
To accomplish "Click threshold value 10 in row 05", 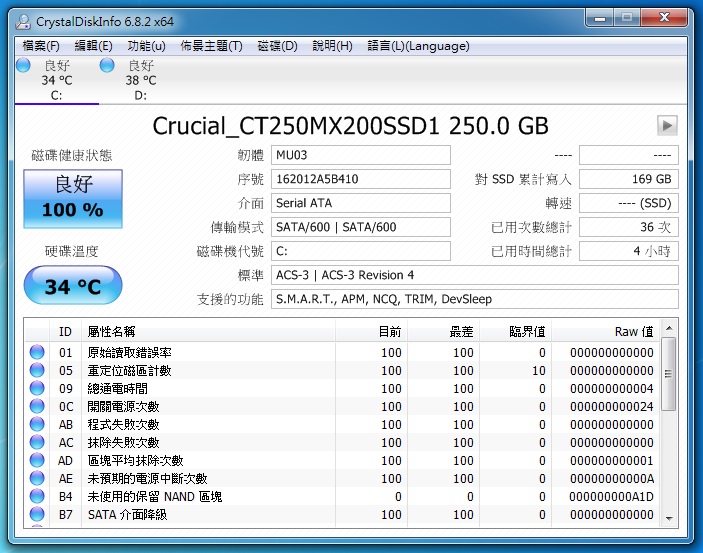I will [x=538, y=370].
